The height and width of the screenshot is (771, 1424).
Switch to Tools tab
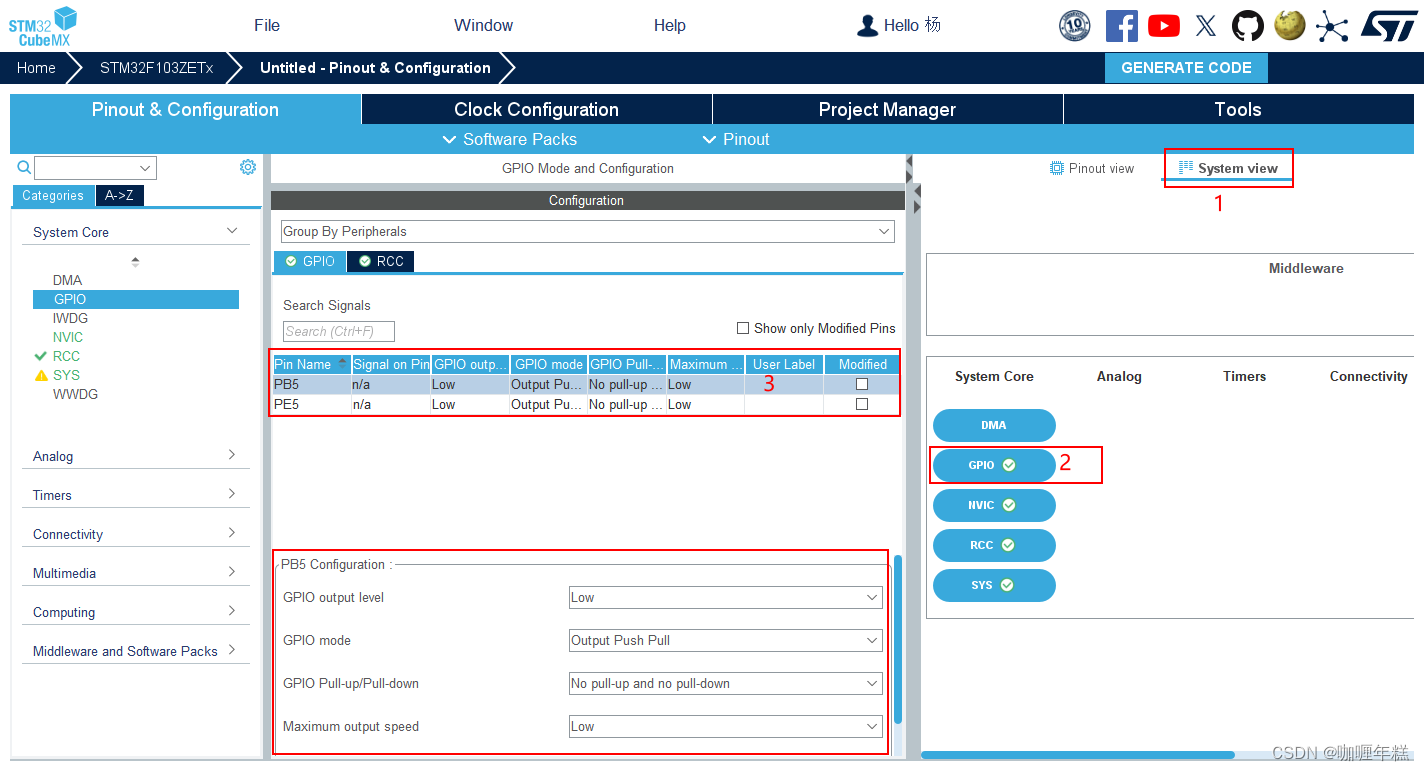tap(1238, 109)
